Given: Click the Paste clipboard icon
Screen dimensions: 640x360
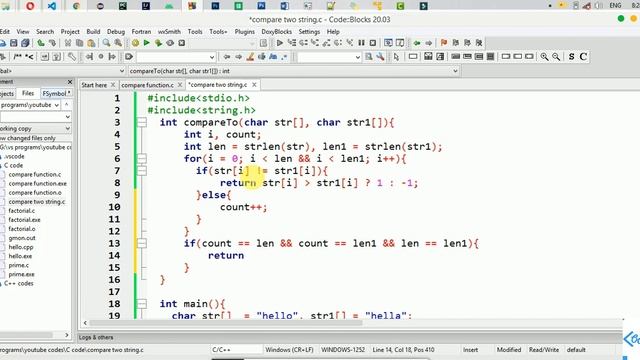Looking at the screenshot, I should [x=91, y=43].
